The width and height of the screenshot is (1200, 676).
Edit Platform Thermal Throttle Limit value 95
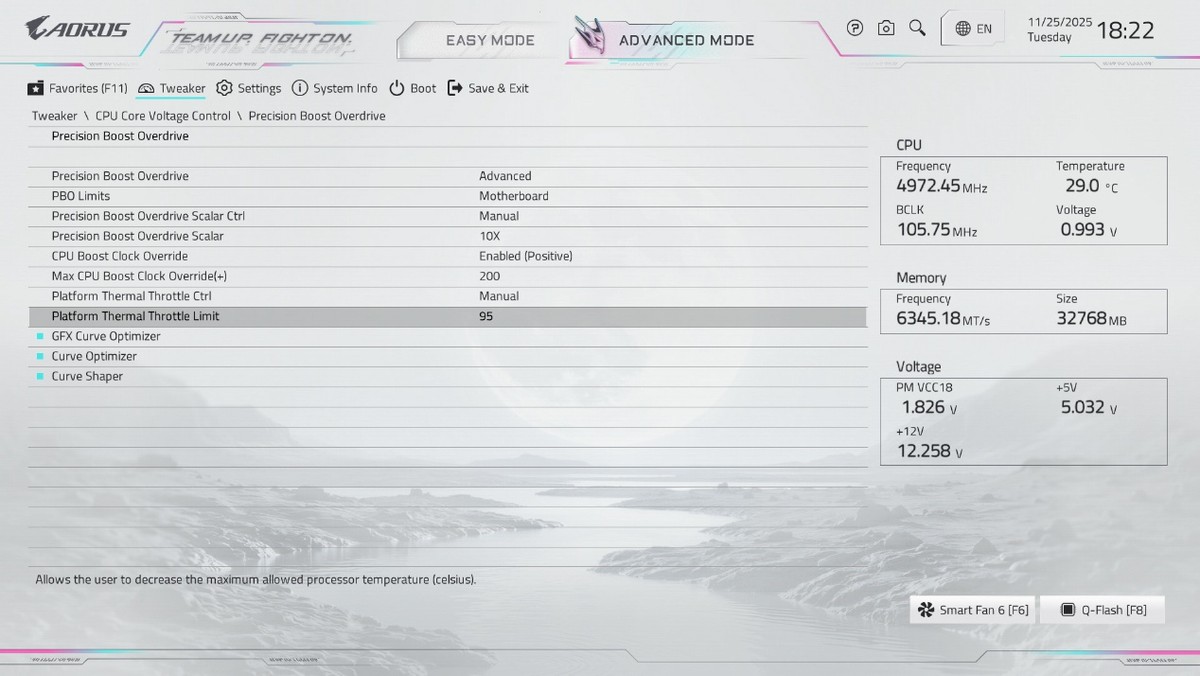tap(486, 316)
